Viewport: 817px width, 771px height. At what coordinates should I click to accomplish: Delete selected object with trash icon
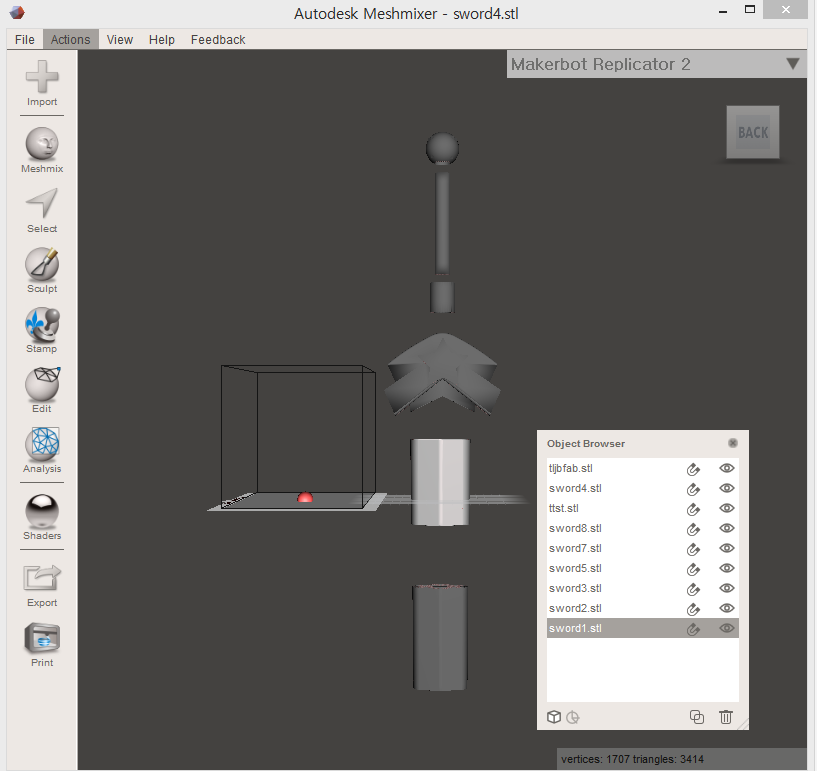(x=726, y=717)
